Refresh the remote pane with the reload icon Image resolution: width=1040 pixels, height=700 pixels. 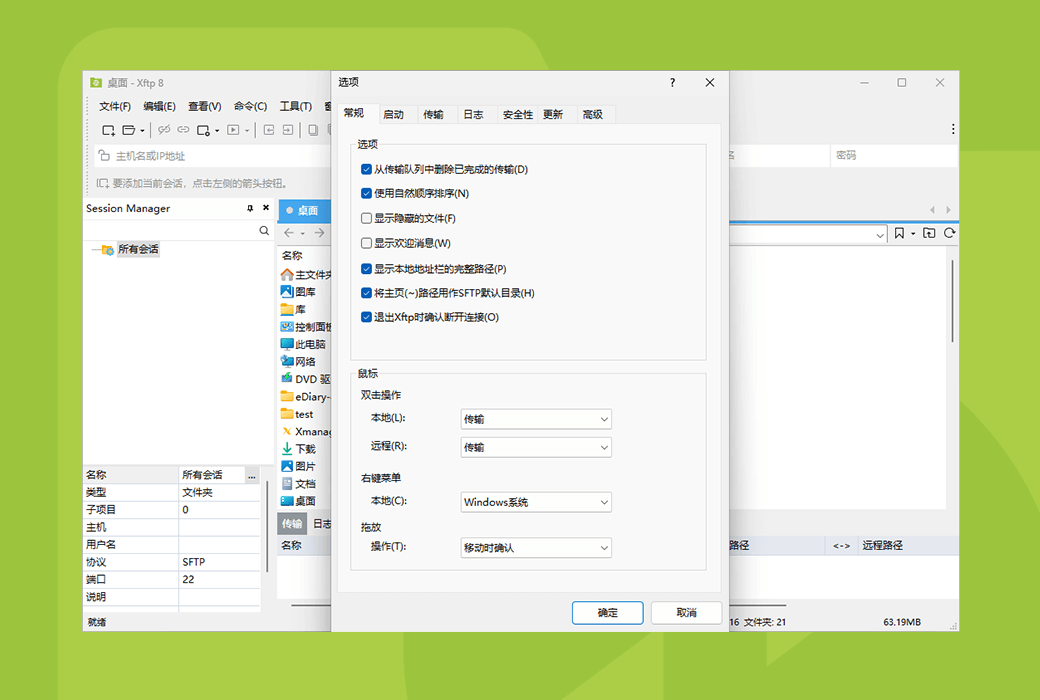coord(950,233)
